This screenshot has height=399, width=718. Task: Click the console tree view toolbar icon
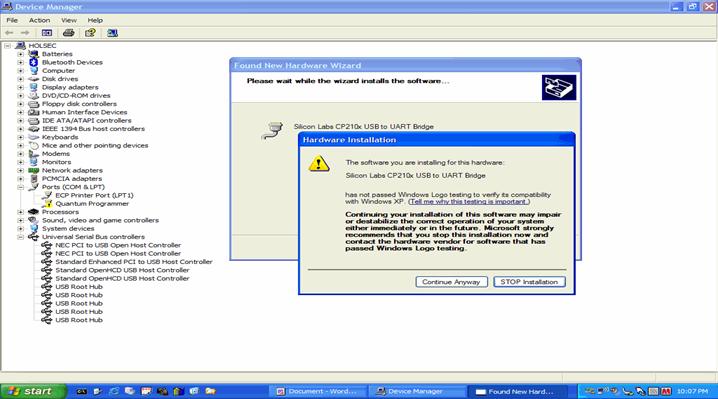47,33
